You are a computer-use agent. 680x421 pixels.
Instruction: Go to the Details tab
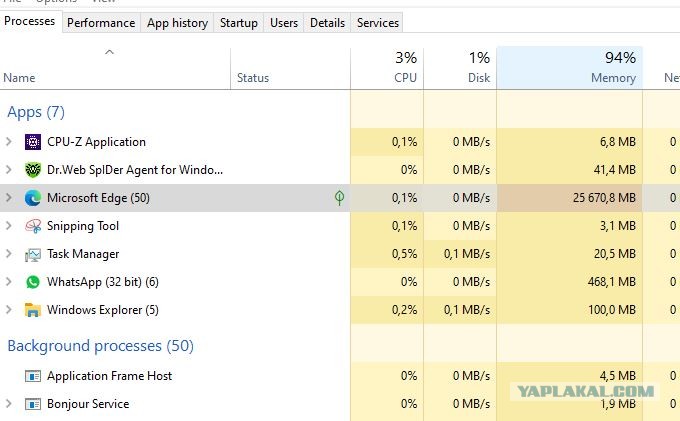click(327, 23)
